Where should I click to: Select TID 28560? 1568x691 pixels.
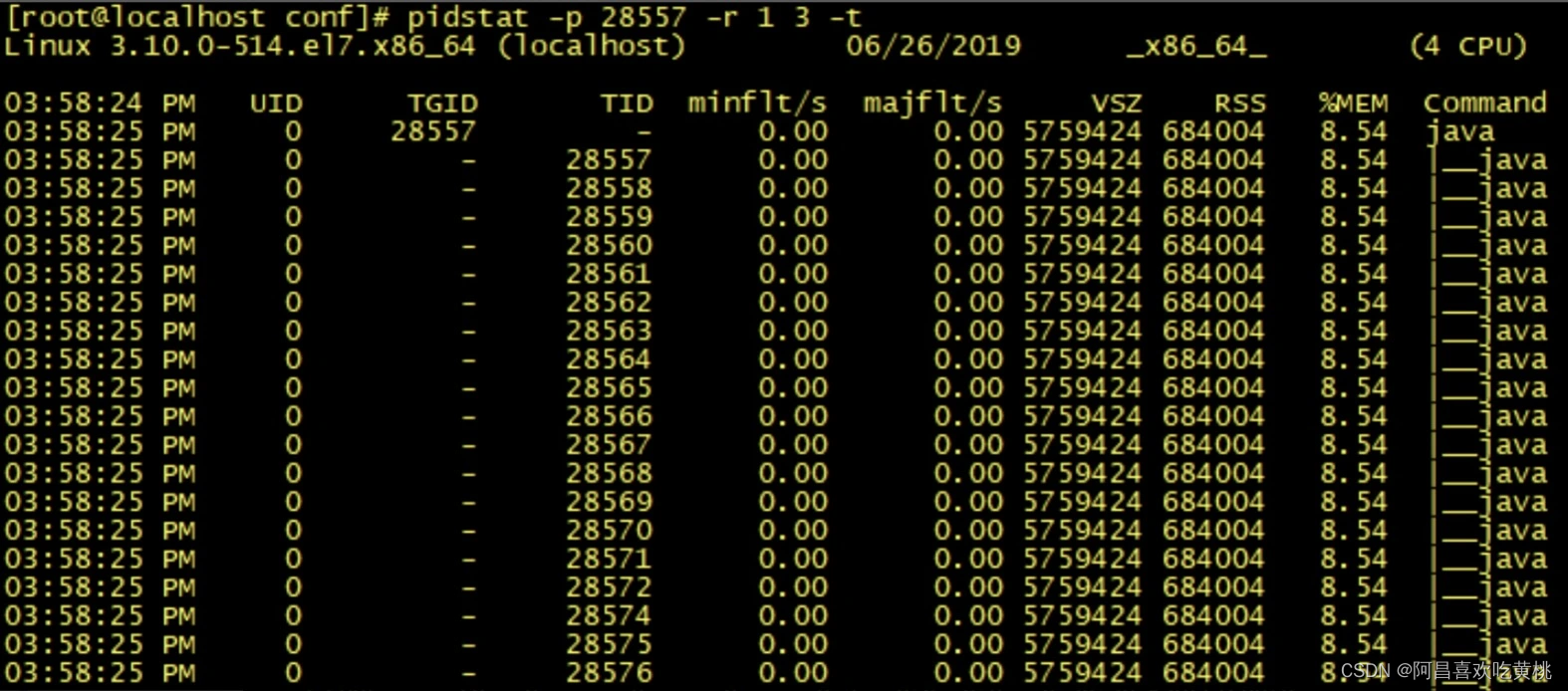[x=609, y=246]
